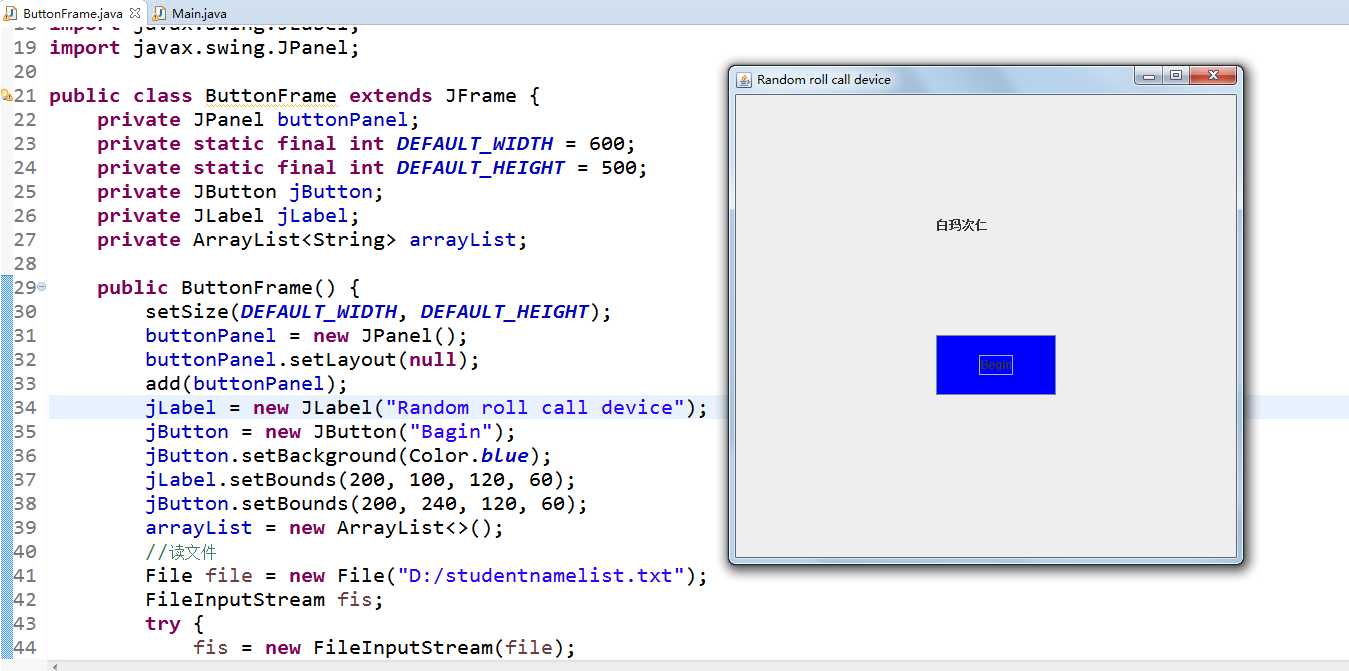
Task: Select the ButtonFrame.java editor tab
Action: (x=73, y=13)
